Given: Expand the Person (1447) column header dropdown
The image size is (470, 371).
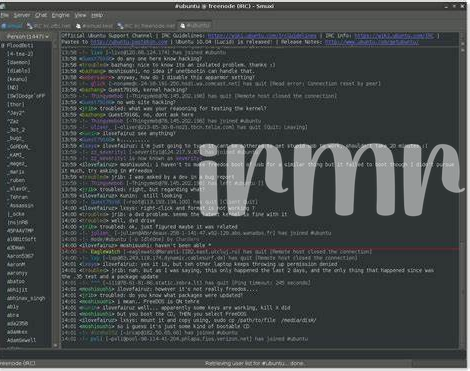Looking at the screenshot, I should click(28, 36).
